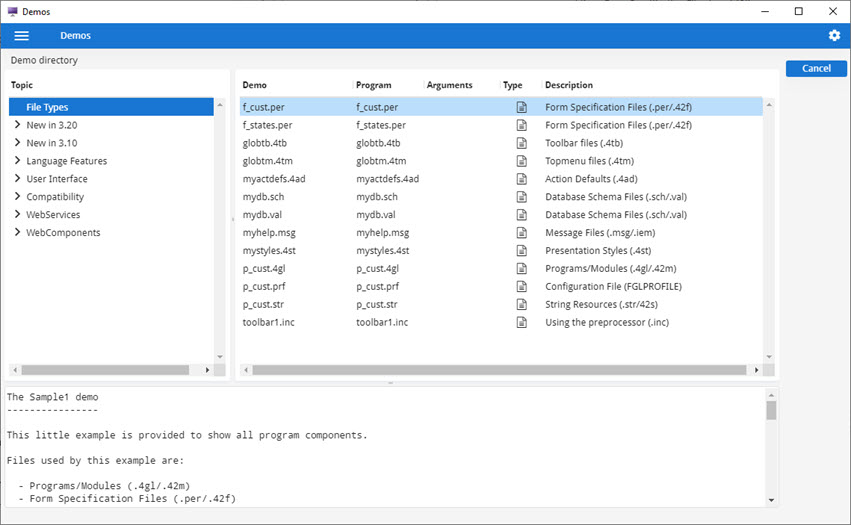This screenshot has width=851, height=525.
Task: Click the demo table scroll right arrow
Action: 757,370
